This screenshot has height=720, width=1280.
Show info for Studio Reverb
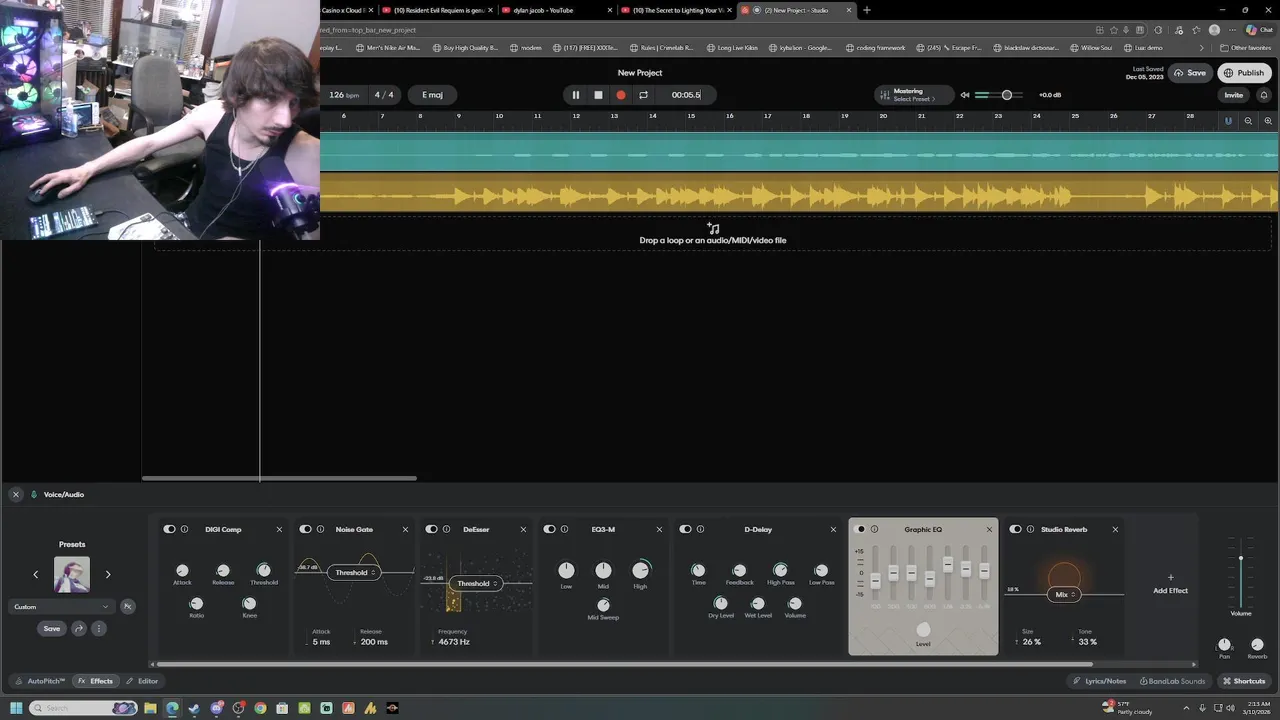1030,529
